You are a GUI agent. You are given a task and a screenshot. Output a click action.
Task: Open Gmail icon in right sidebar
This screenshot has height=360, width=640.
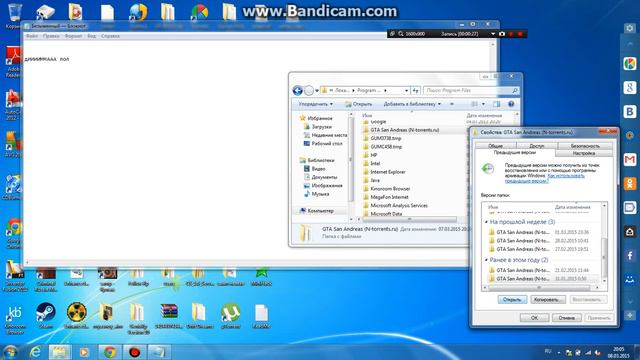pos(630,160)
